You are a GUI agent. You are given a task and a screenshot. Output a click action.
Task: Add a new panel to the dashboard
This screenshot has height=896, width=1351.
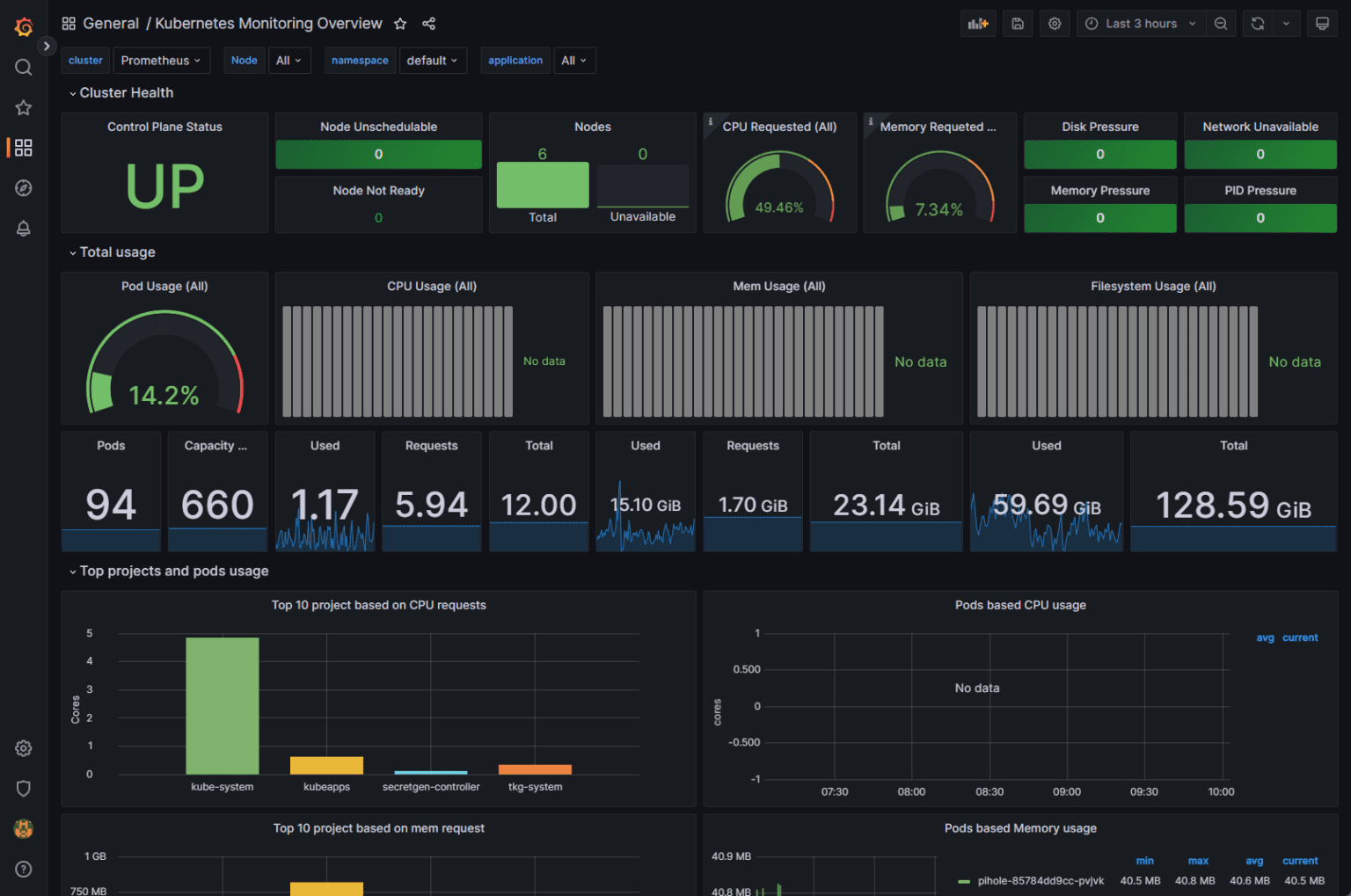pyautogui.click(x=978, y=23)
